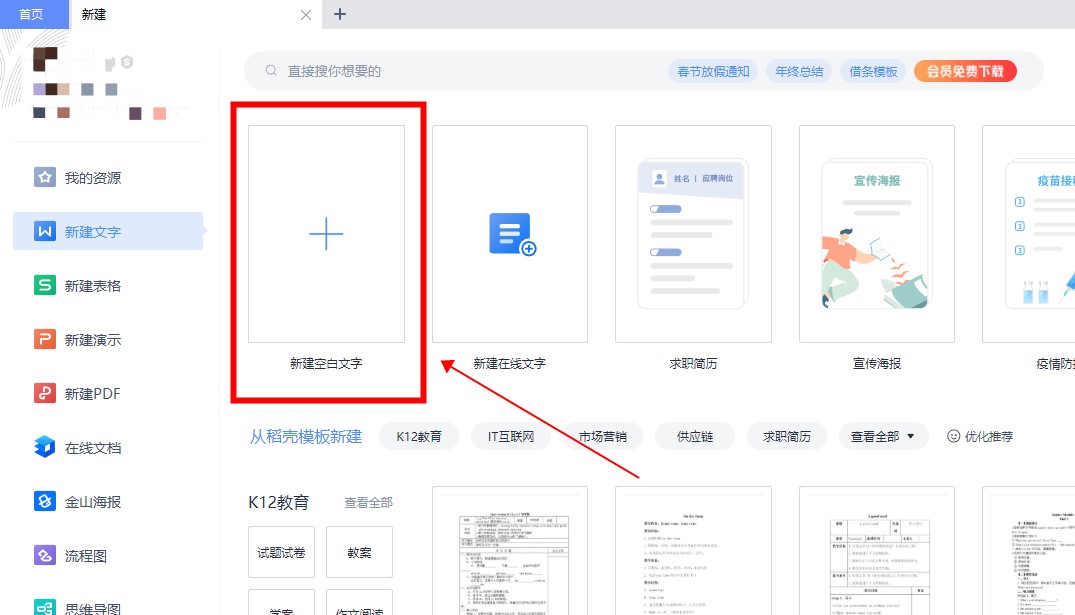Open the 新建演示 presentation icon
This screenshot has width=1075, height=615.
(45, 339)
